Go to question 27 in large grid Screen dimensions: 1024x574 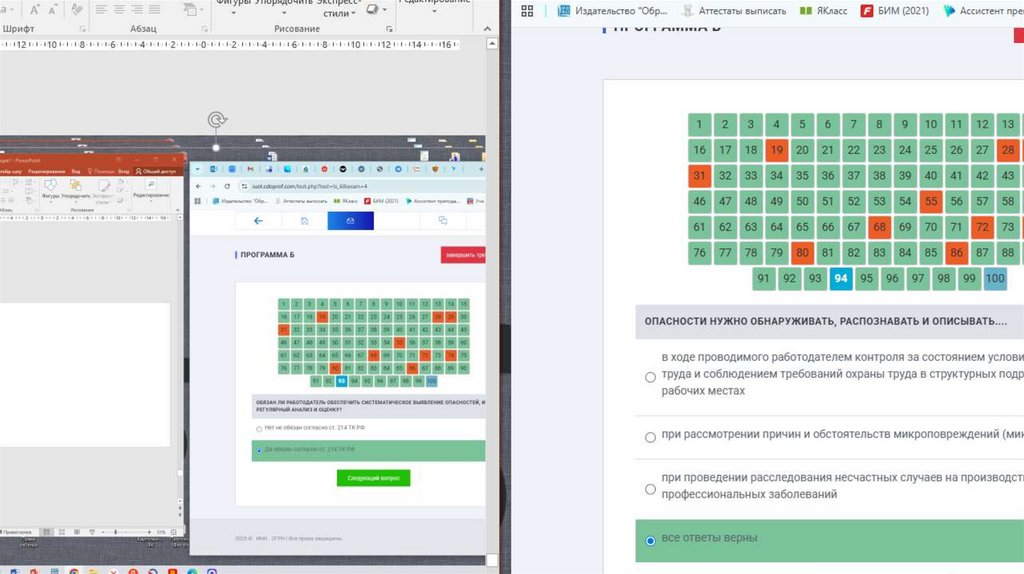pyautogui.click(x=982, y=150)
